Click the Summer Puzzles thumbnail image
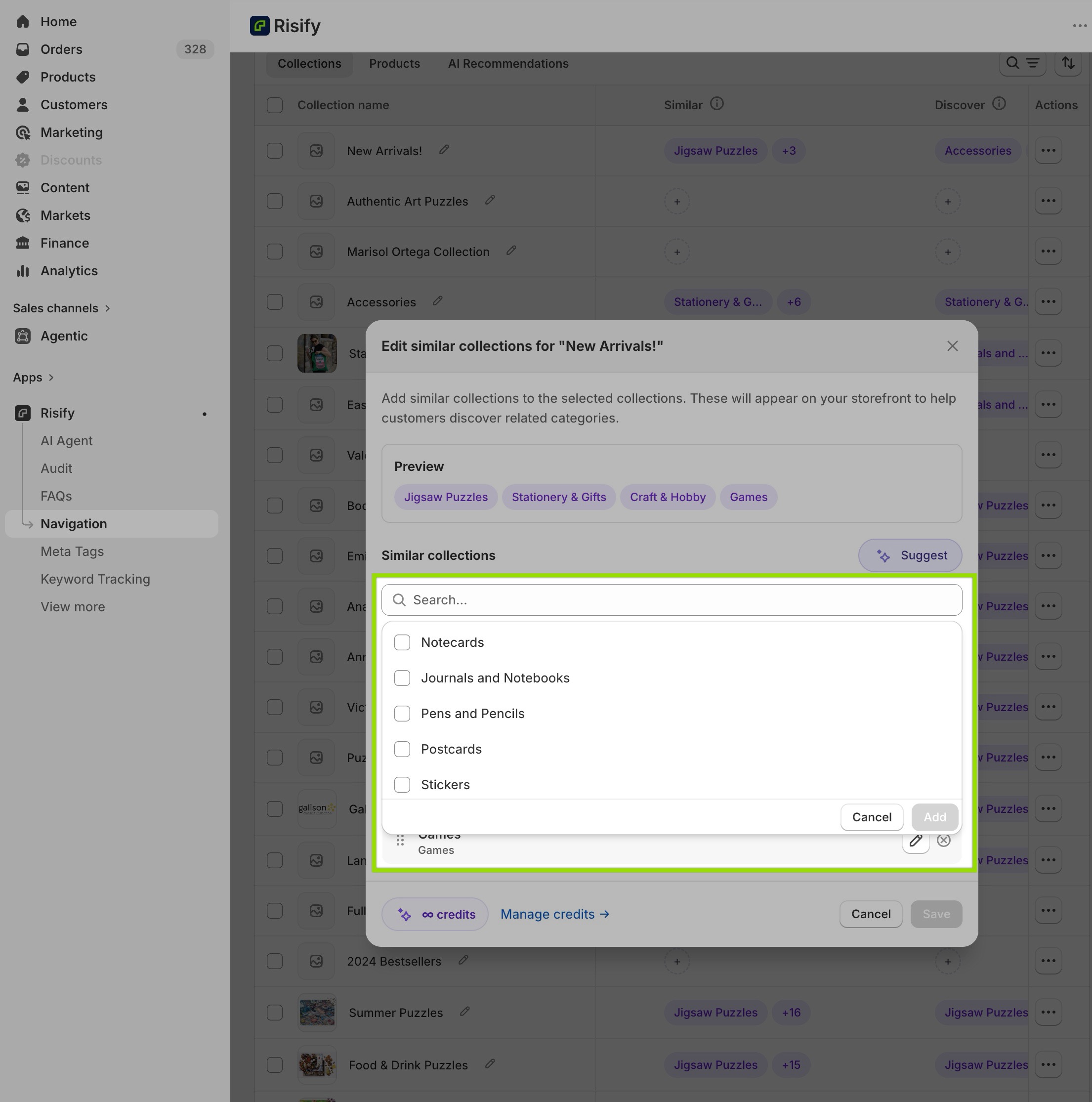 pyautogui.click(x=317, y=1013)
